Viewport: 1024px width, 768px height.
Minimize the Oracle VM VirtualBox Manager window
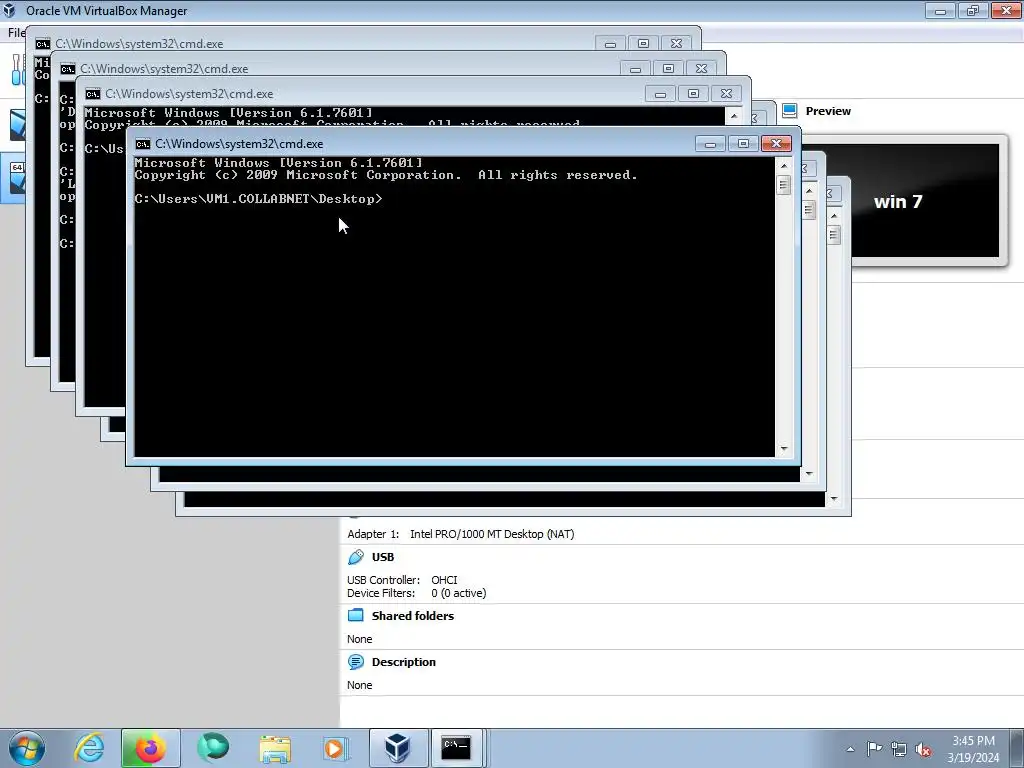(940, 10)
